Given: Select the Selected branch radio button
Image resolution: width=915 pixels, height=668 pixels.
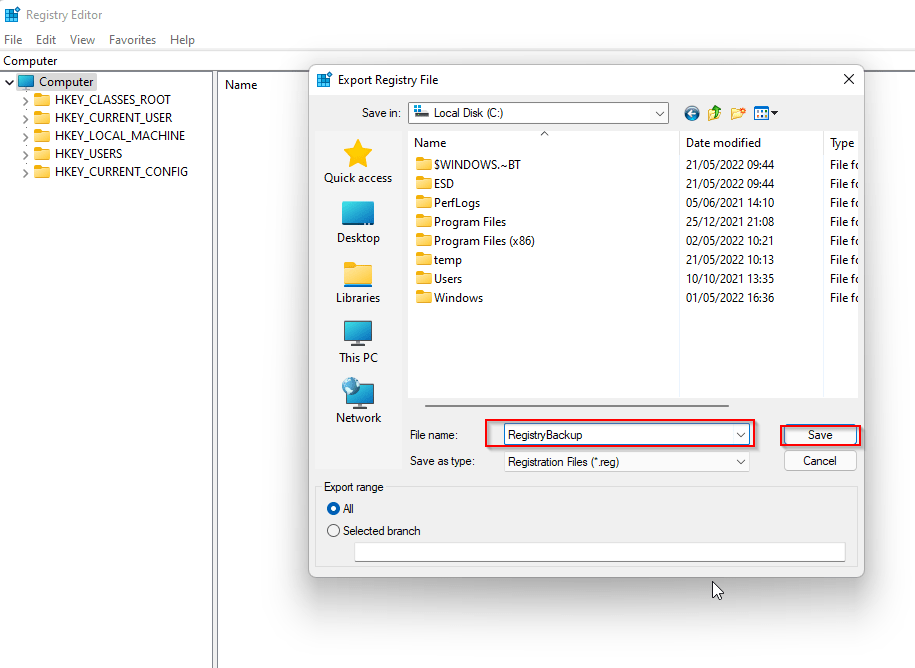Looking at the screenshot, I should coord(334,531).
